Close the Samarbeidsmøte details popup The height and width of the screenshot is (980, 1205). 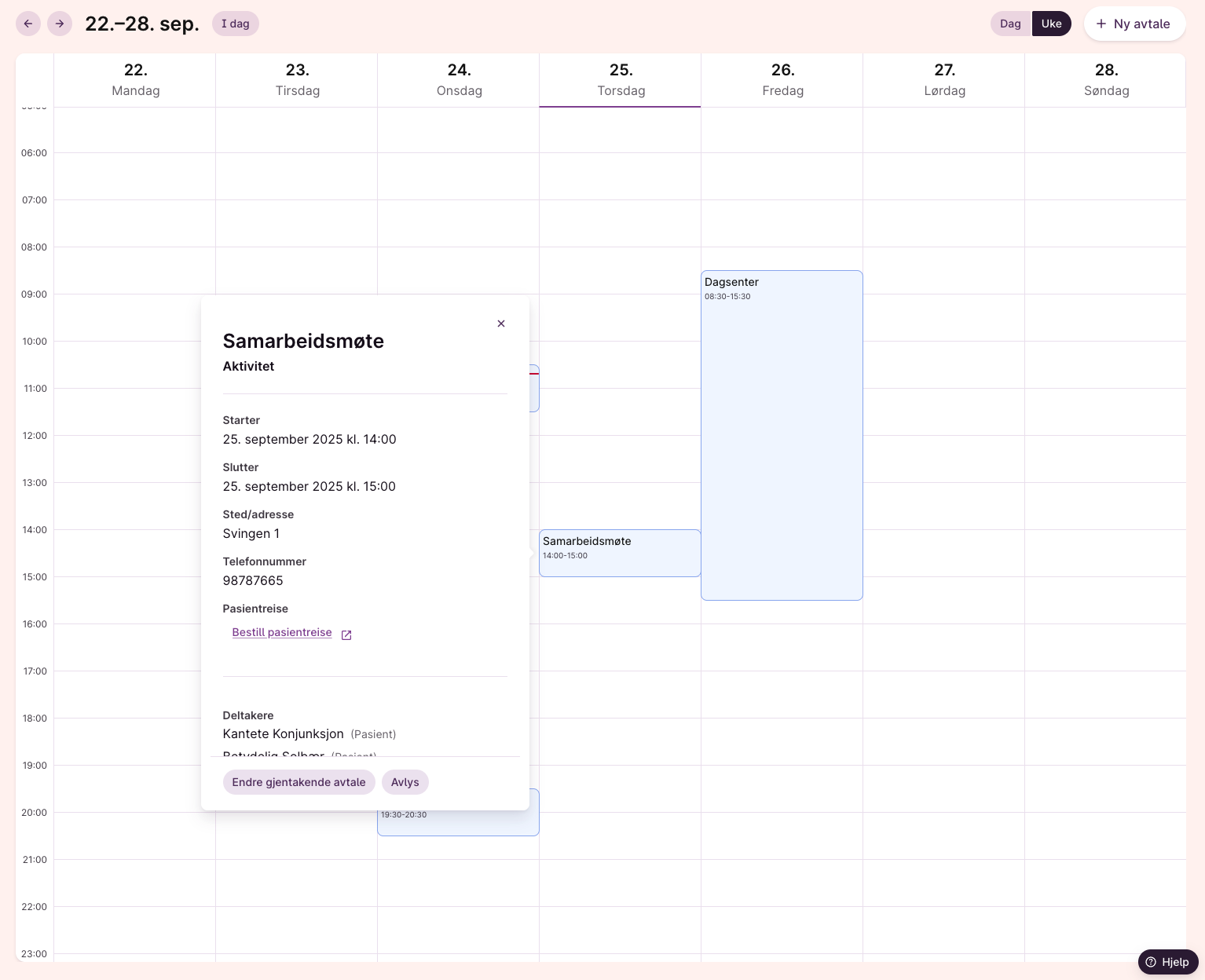click(x=501, y=324)
